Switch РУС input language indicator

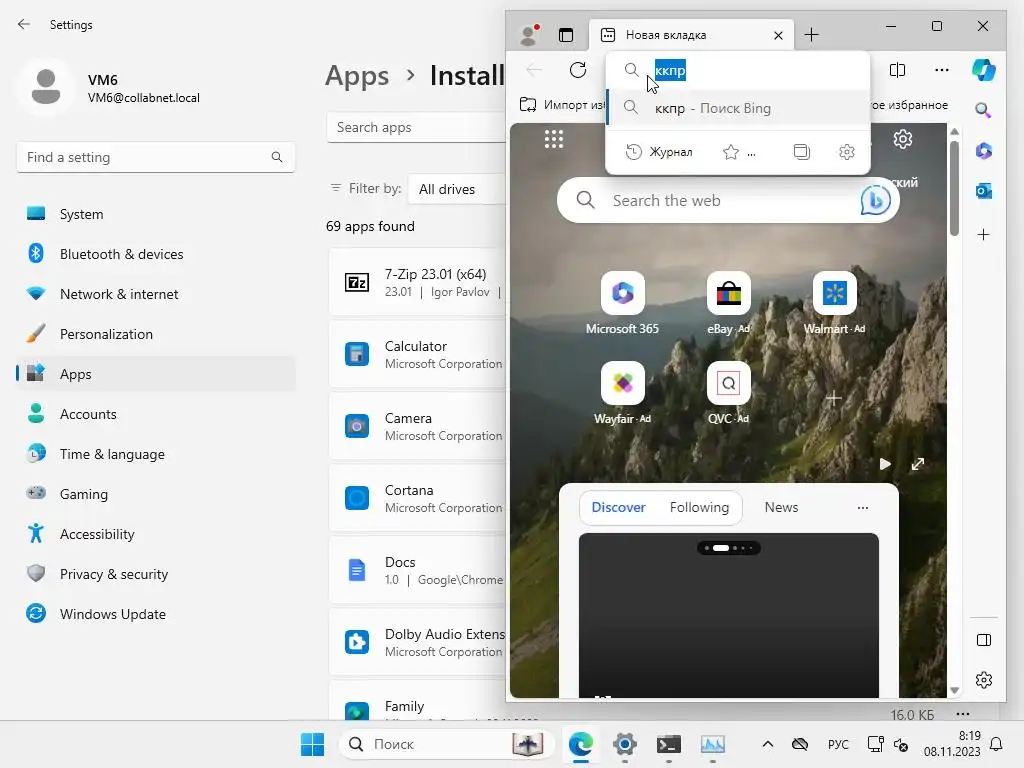pos(838,744)
